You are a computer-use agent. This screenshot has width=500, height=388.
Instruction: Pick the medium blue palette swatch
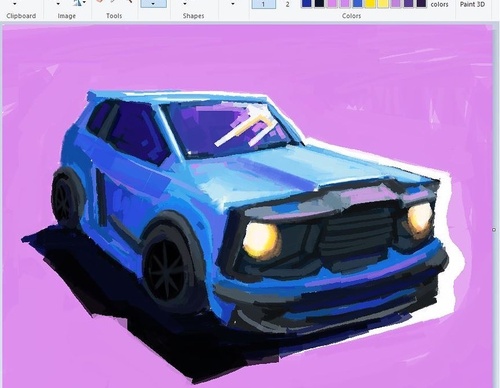point(357,3)
